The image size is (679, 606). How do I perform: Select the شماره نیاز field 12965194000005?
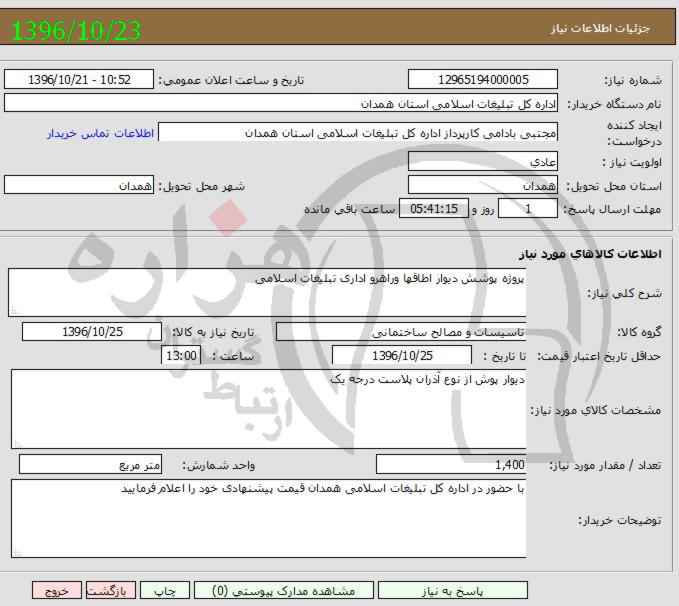pyautogui.click(x=483, y=80)
